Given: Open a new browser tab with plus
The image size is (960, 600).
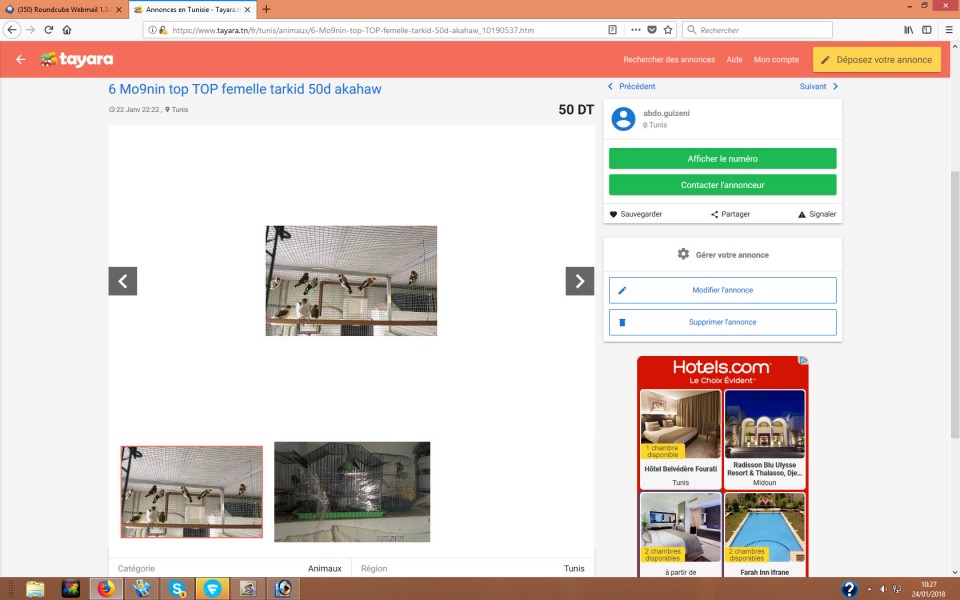Looking at the screenshot, I should [x=266, y=9].
